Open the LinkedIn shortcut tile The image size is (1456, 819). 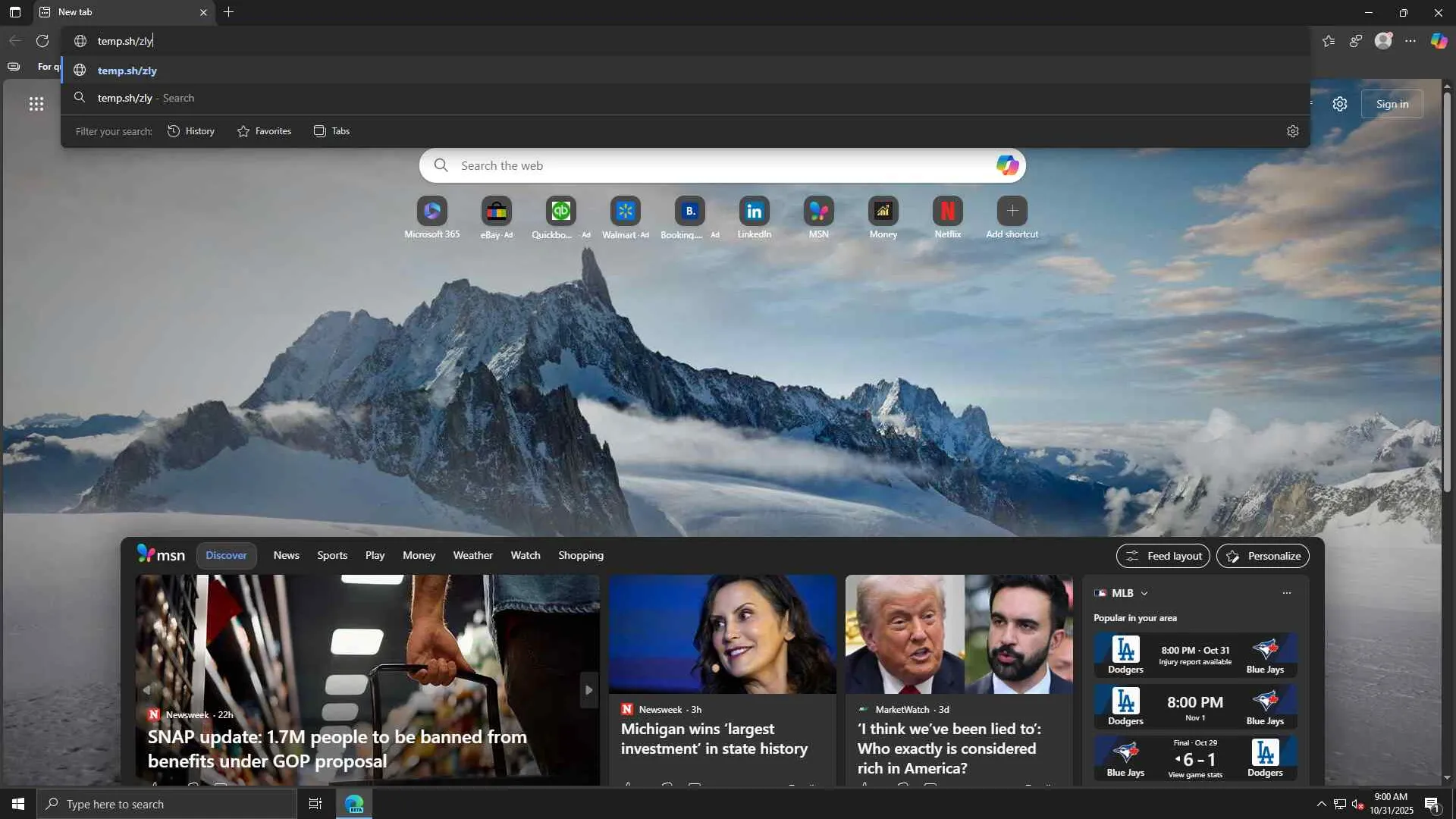pos(754,212)
